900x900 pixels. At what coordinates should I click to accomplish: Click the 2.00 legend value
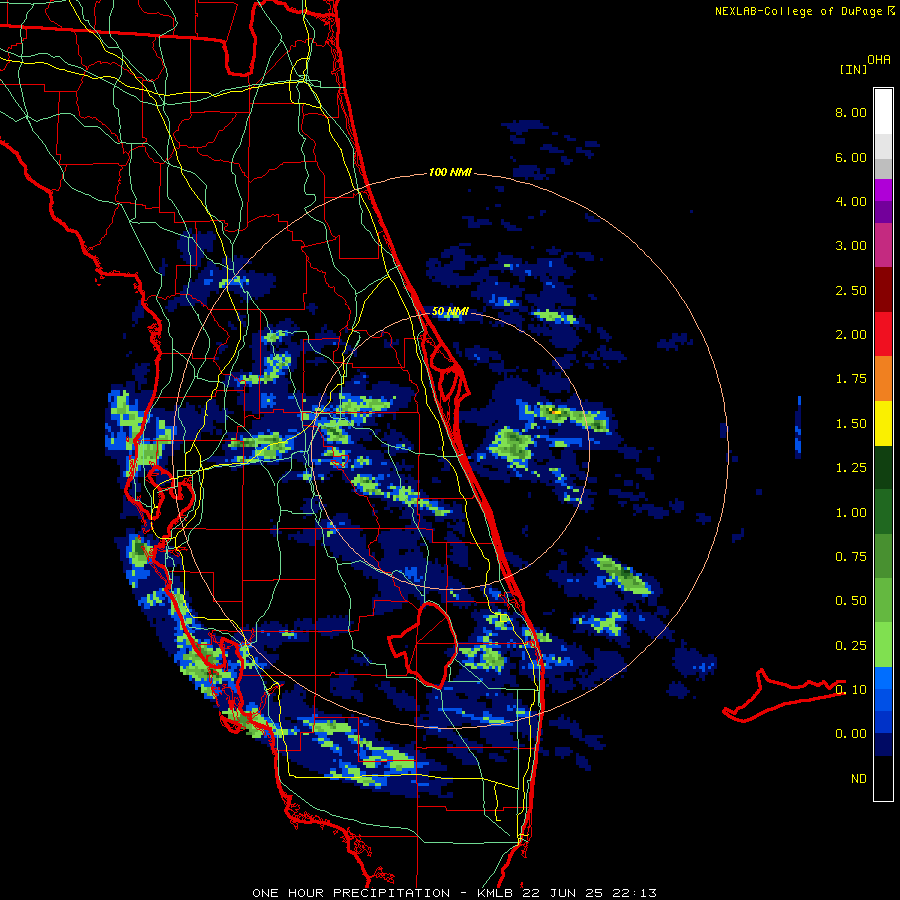point(851,335)
